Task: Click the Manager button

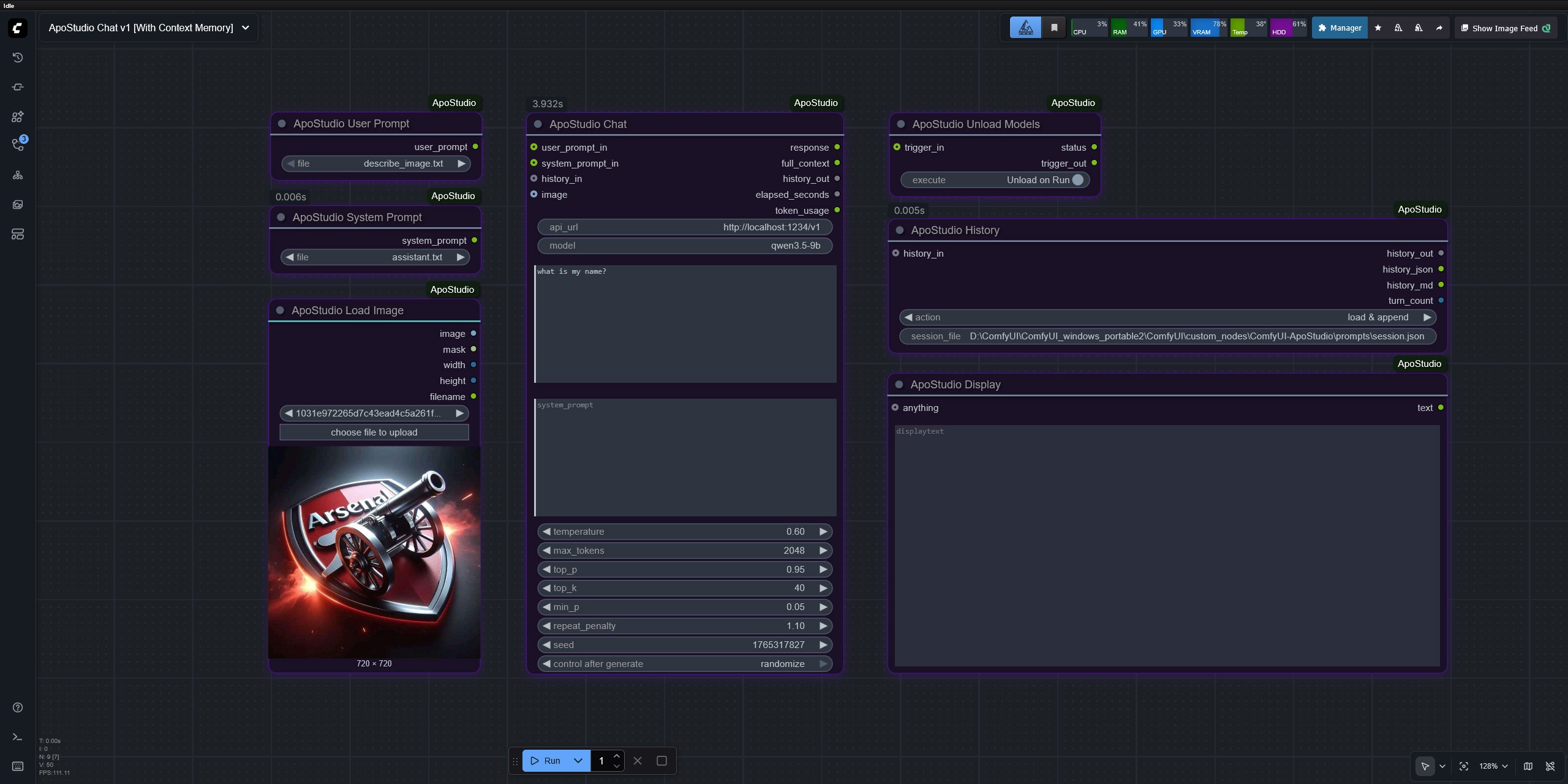Action: (x=1340, y=28)
